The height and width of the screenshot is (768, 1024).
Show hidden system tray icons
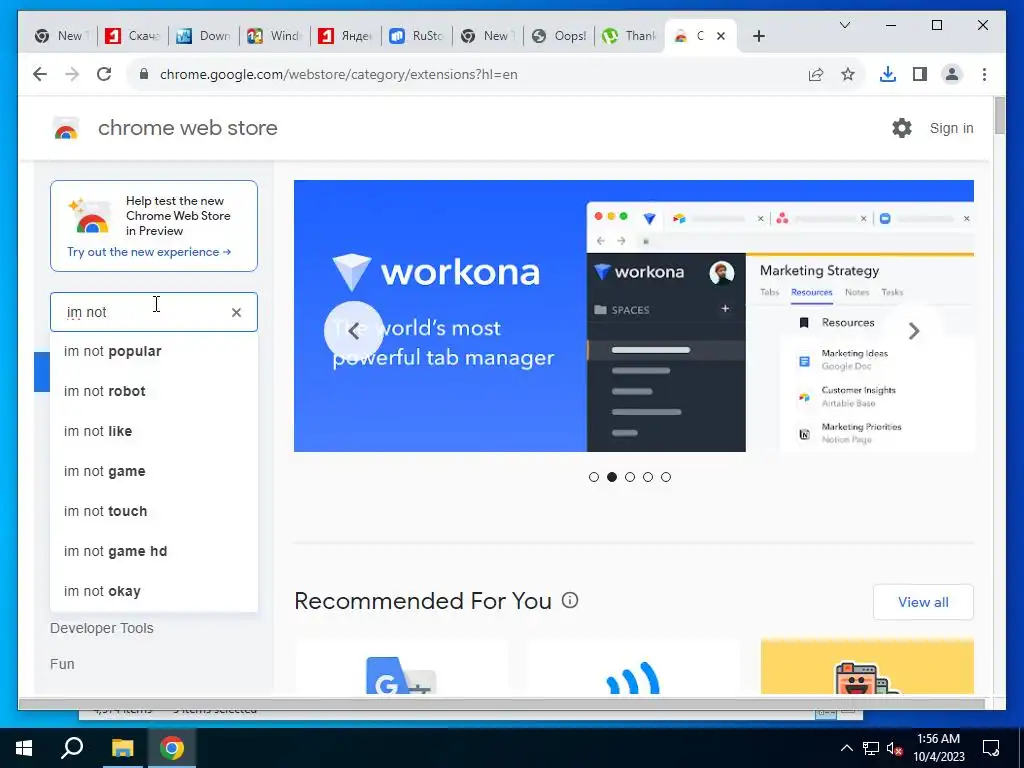846,748
